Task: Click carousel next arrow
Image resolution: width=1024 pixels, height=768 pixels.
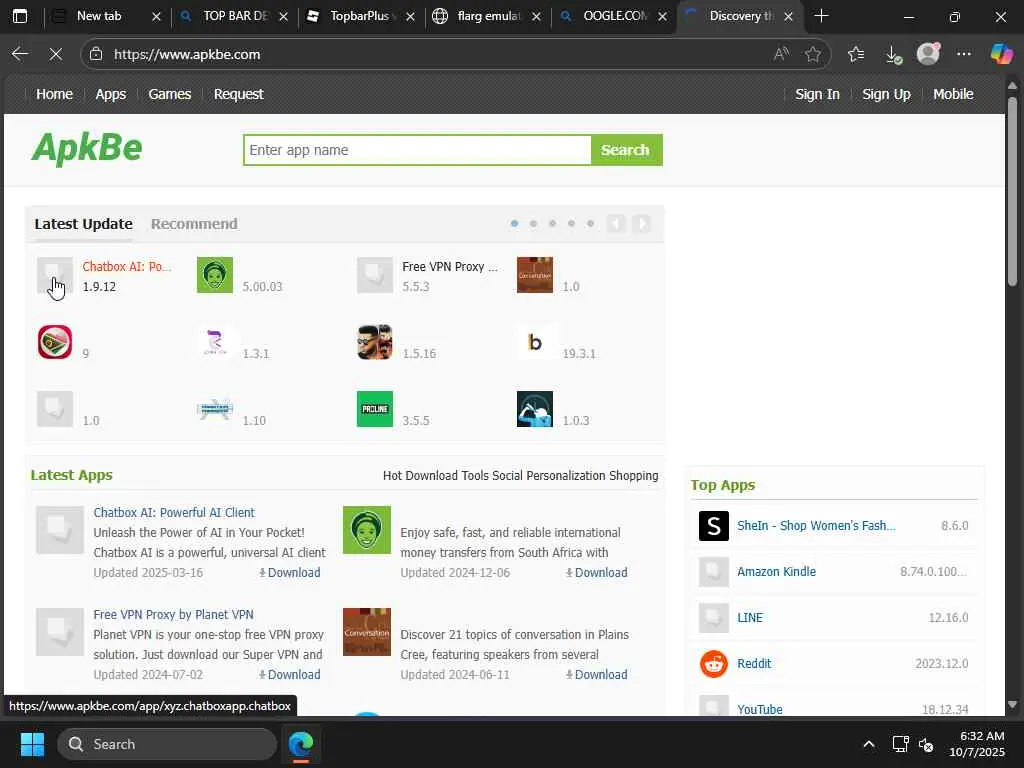Action: [641, 223]
